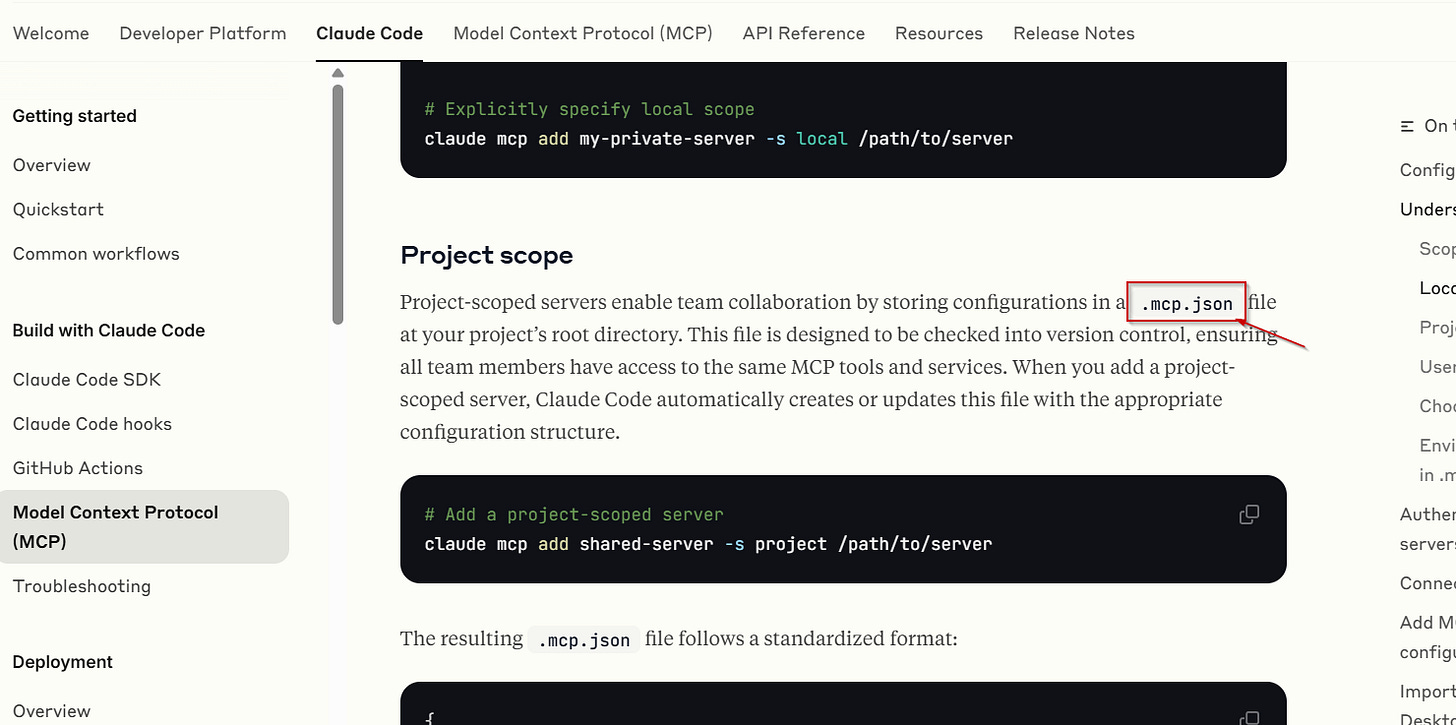This screenshot has height=725, width=1456.
Task: Select Model Context Protocol (MCP) sidebar item
Action: (144, 527)
